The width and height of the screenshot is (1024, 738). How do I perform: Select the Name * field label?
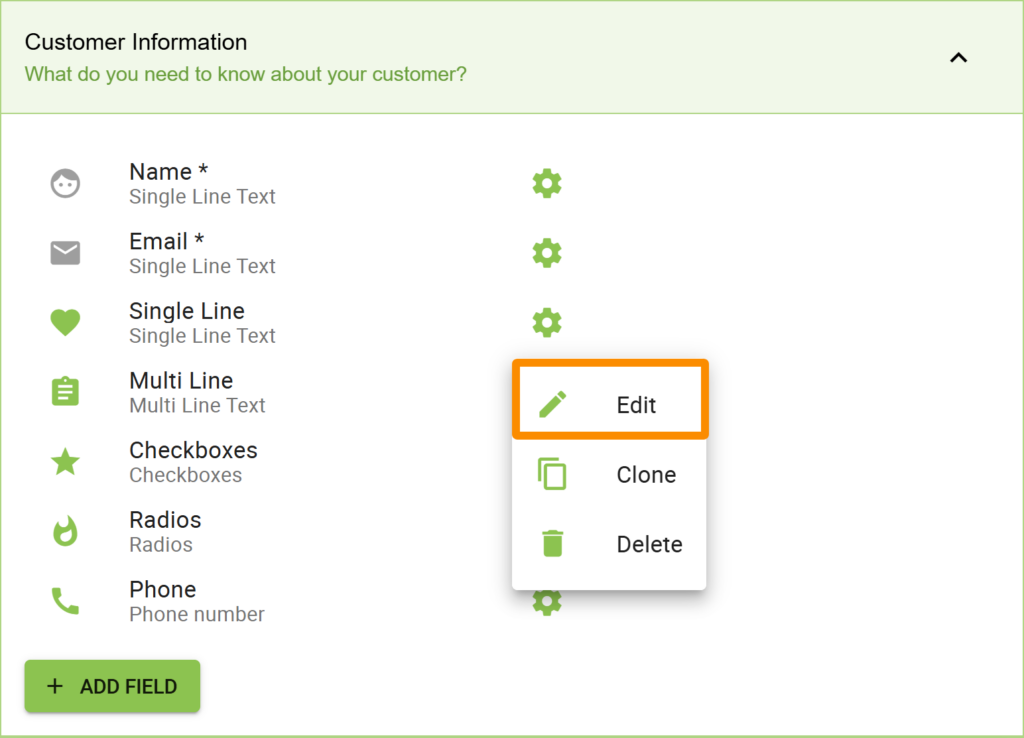tap(168, 172)
